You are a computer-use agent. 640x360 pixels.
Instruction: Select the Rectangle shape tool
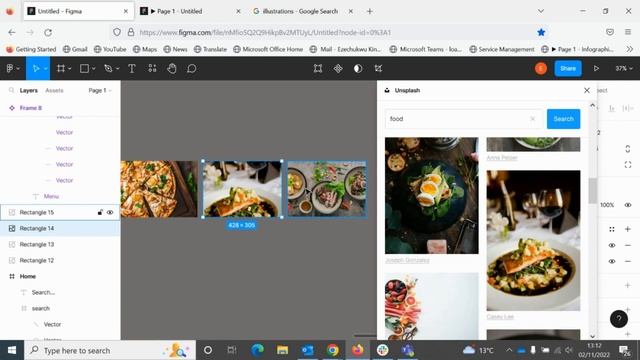84,69
